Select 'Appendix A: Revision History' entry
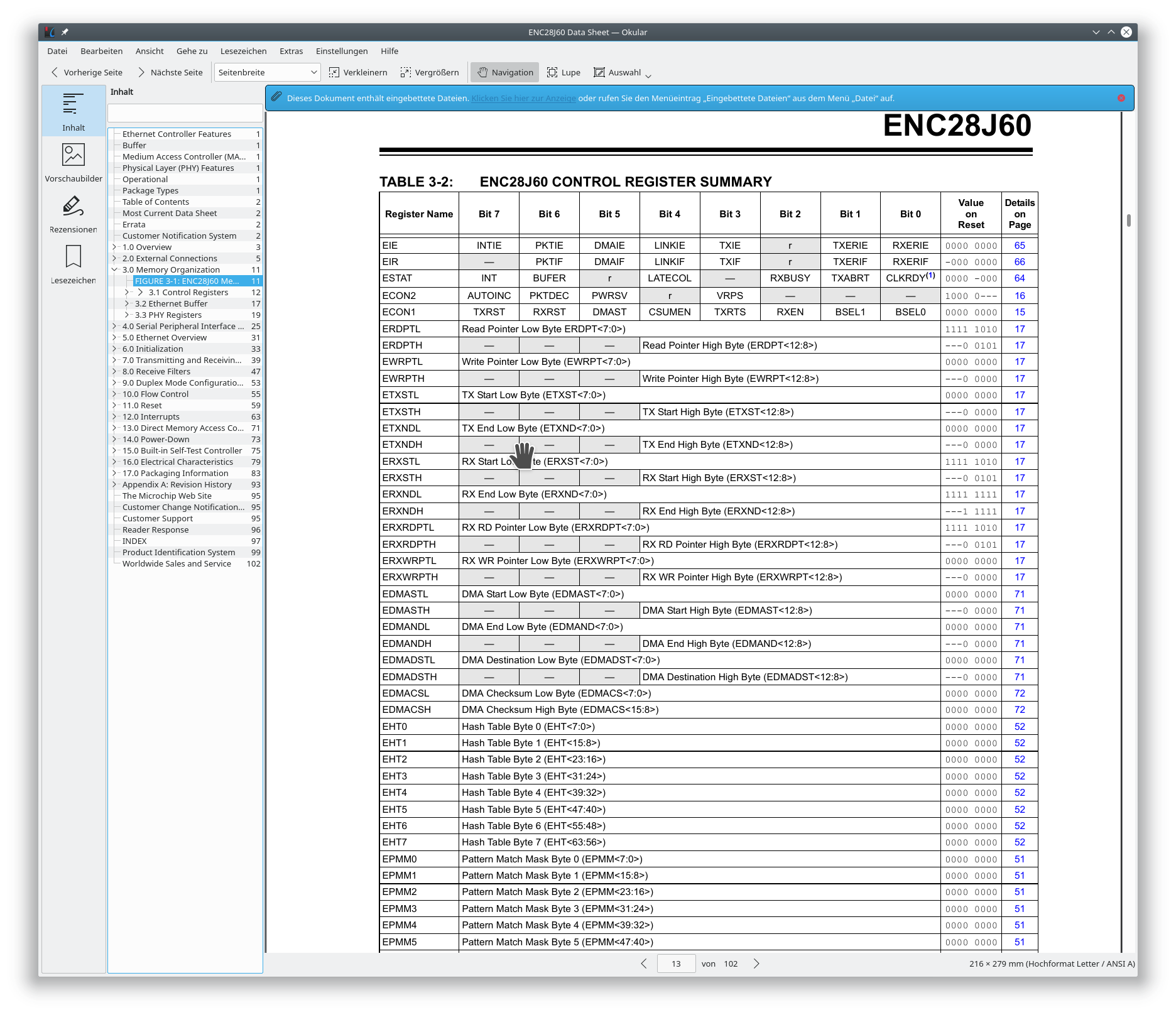Image resolution: width=1176 pixels, height=1015 pixels. coord(177,484)
